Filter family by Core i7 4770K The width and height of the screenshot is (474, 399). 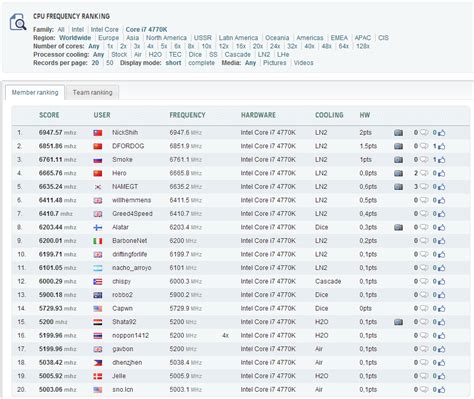(146, 29)
